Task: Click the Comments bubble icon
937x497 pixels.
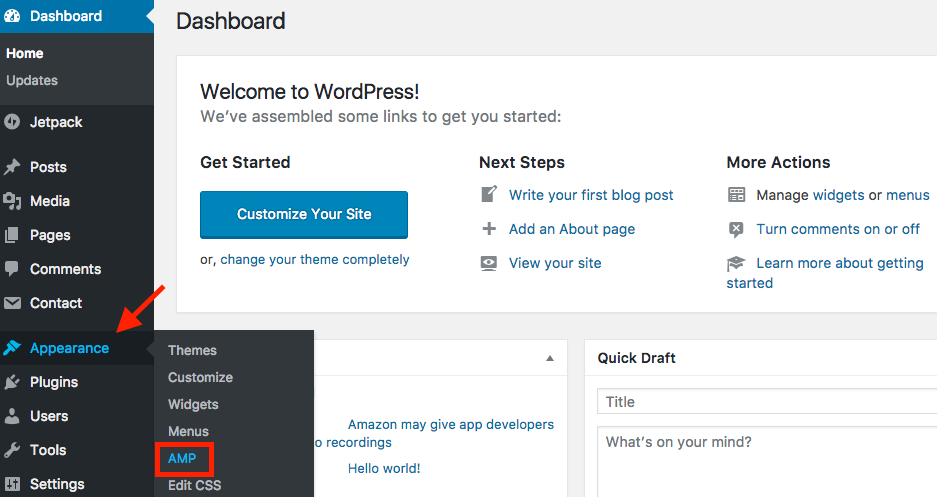Action: pyautogui.click(x=12, y=269)
